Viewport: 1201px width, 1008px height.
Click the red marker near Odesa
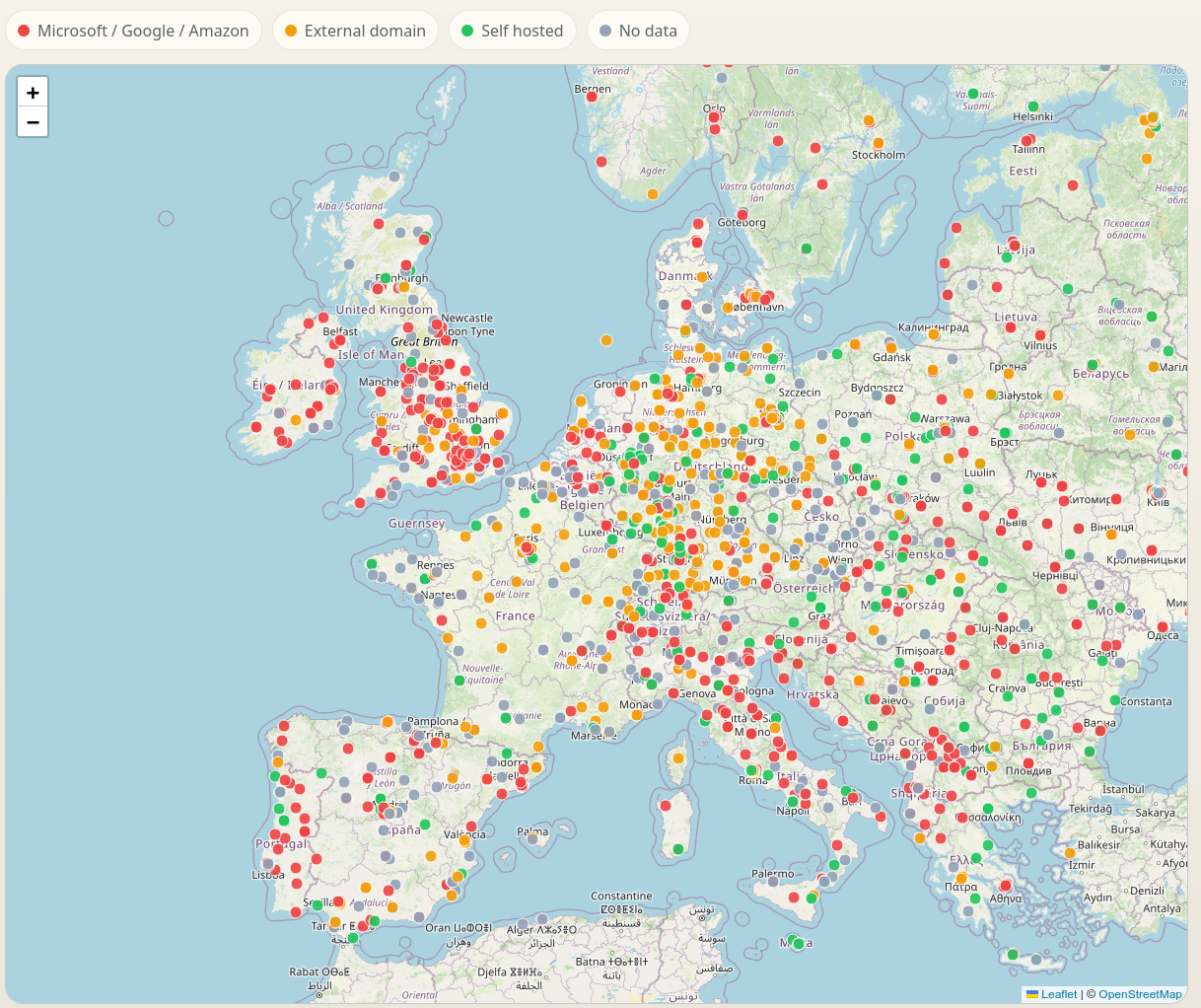pos(1163,627)
